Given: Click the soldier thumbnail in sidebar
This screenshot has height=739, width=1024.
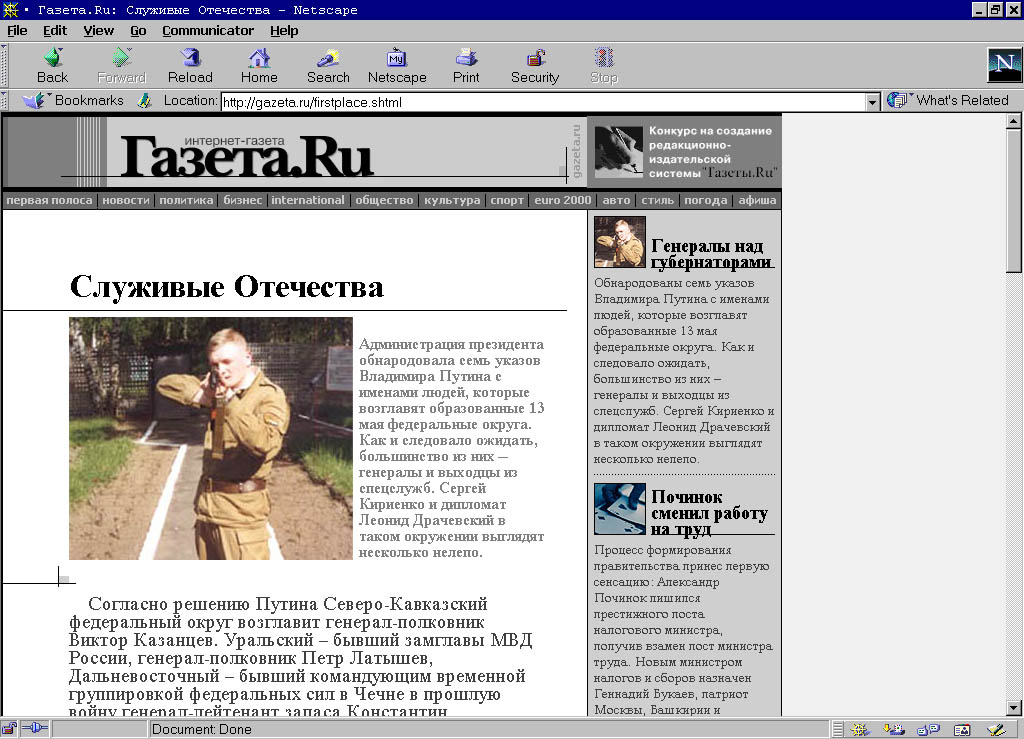Looking at the screenshot, I should 619,242.
